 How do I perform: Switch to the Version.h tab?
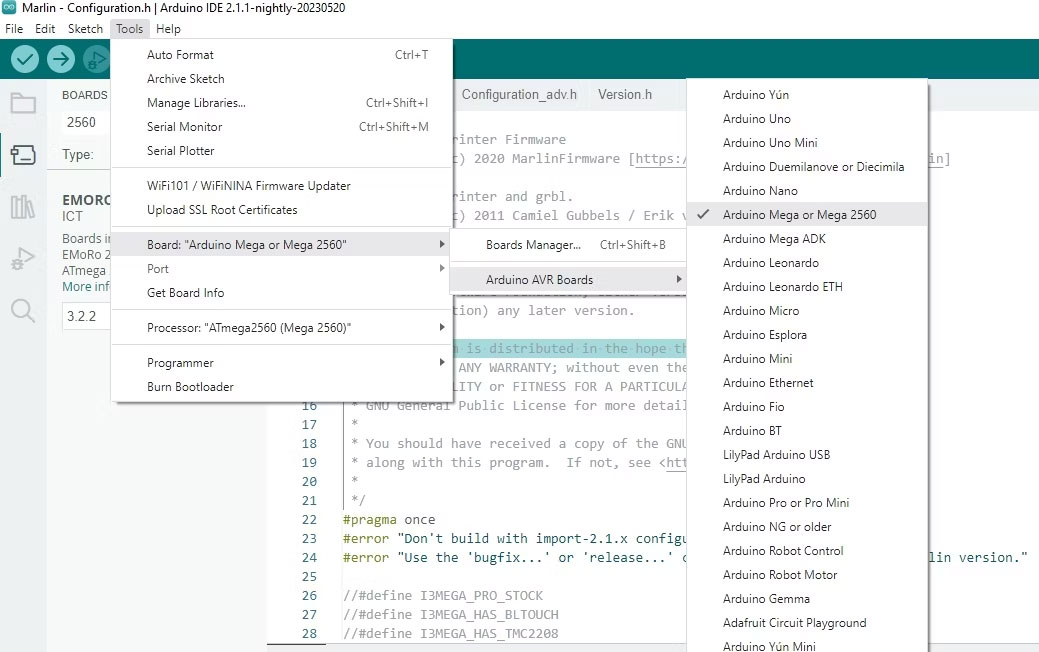(625, 95)
